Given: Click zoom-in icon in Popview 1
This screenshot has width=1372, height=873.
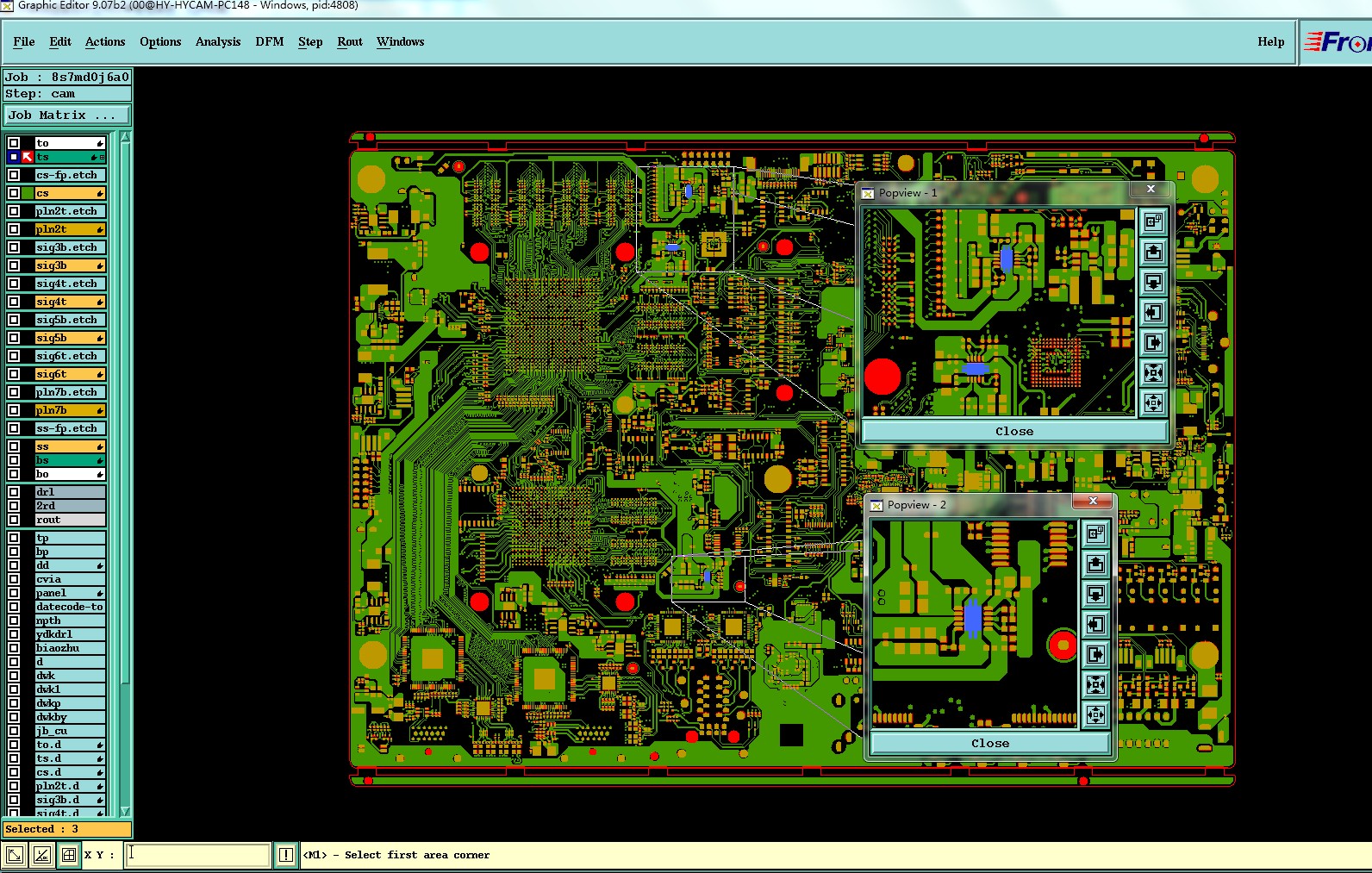Looking at the screenshot, I should click(x=1153, y=372).
